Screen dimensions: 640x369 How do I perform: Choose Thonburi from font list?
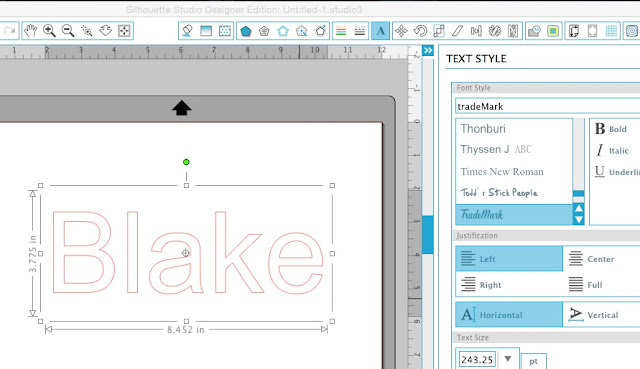[483, 129]
